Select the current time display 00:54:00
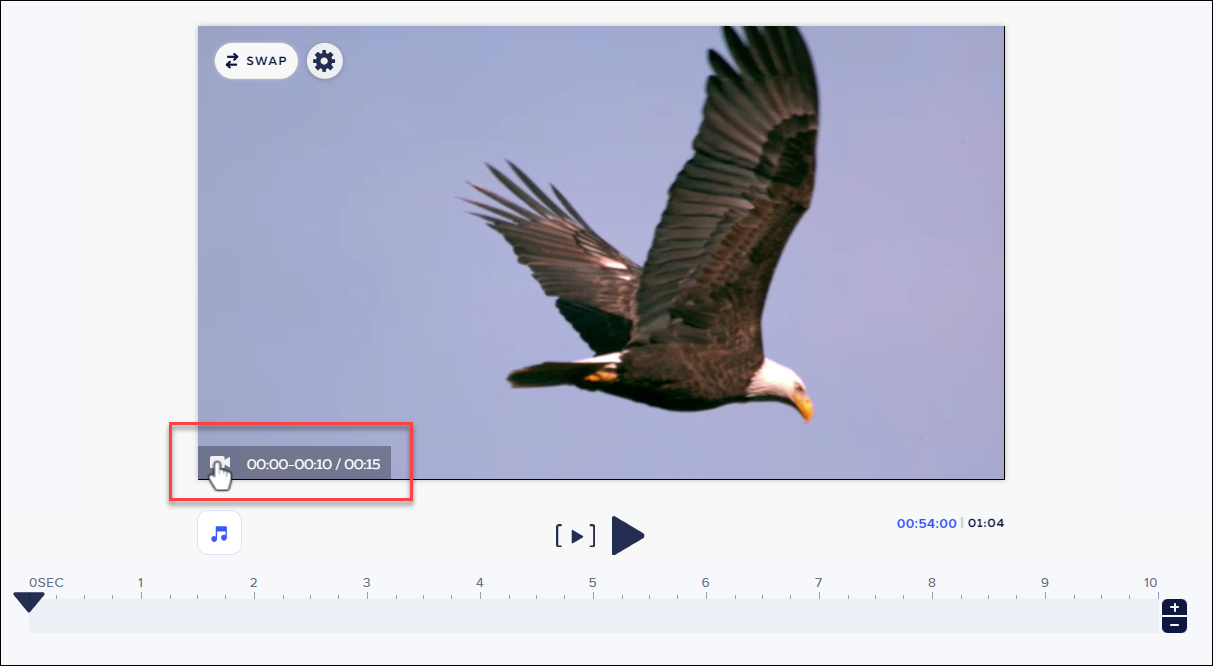This screenshot has height=666, width=1213. click(925, 522)
